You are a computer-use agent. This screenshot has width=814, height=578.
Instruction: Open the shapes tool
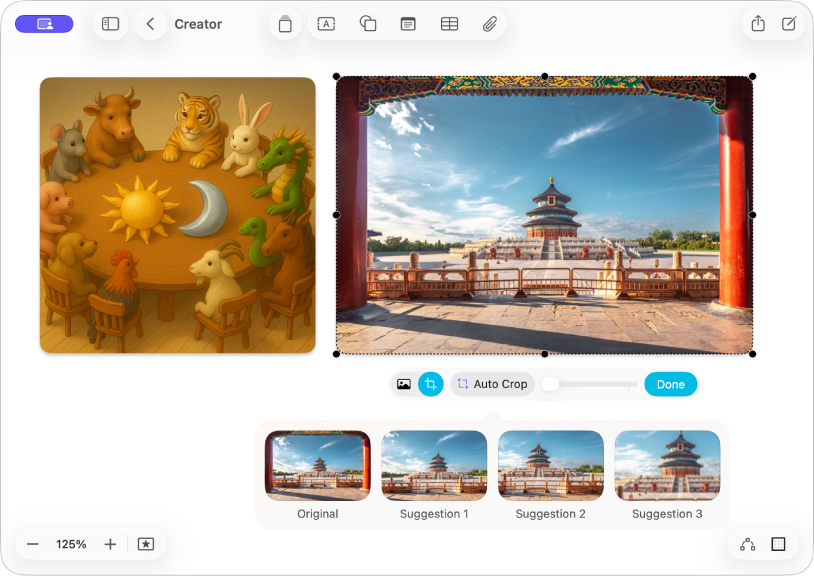(366, 24)
